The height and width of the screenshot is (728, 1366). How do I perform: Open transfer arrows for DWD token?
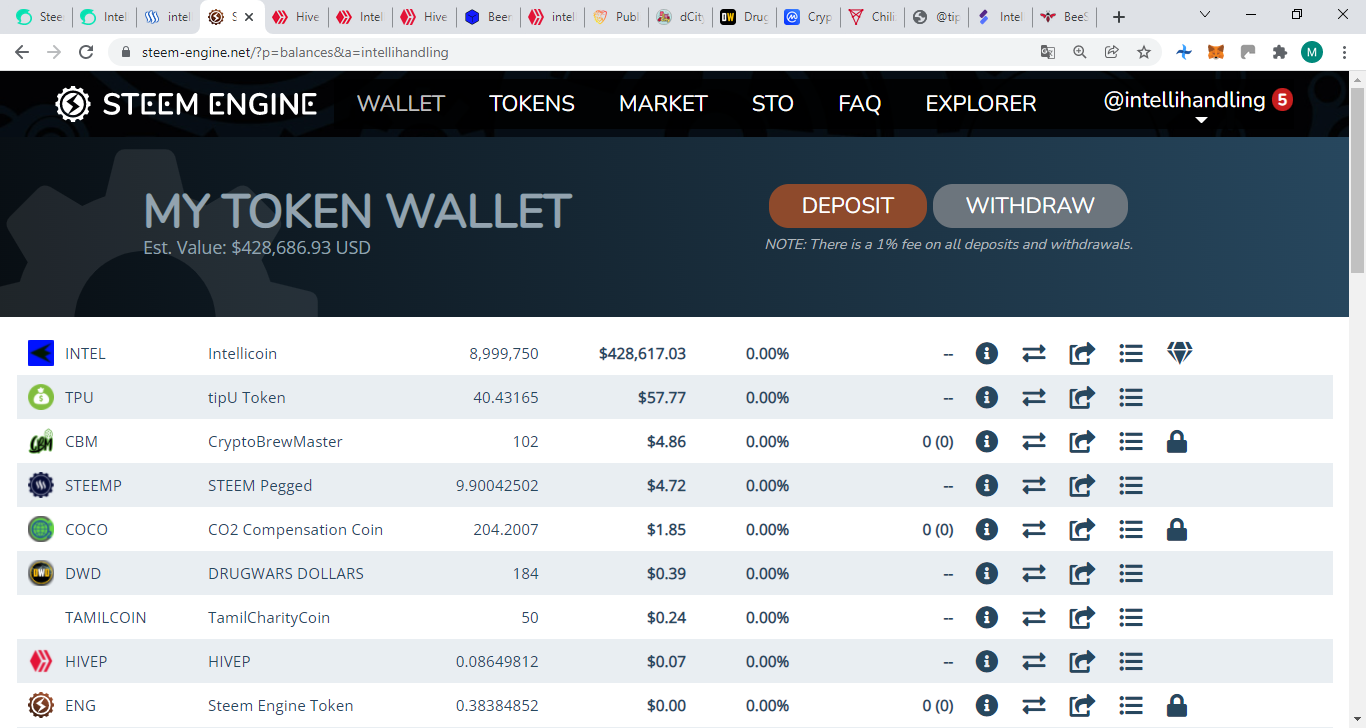pyautogui.click(x=1034, y=573)
